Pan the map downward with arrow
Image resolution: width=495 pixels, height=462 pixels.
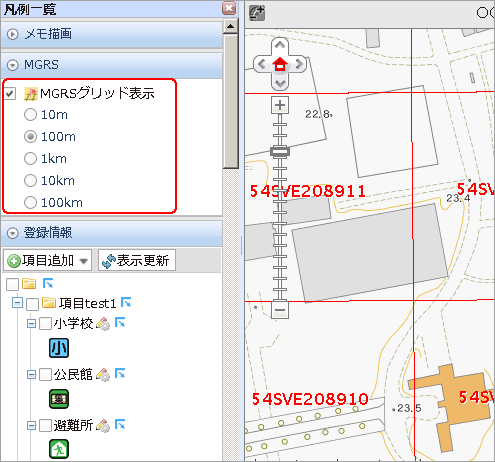280,83
